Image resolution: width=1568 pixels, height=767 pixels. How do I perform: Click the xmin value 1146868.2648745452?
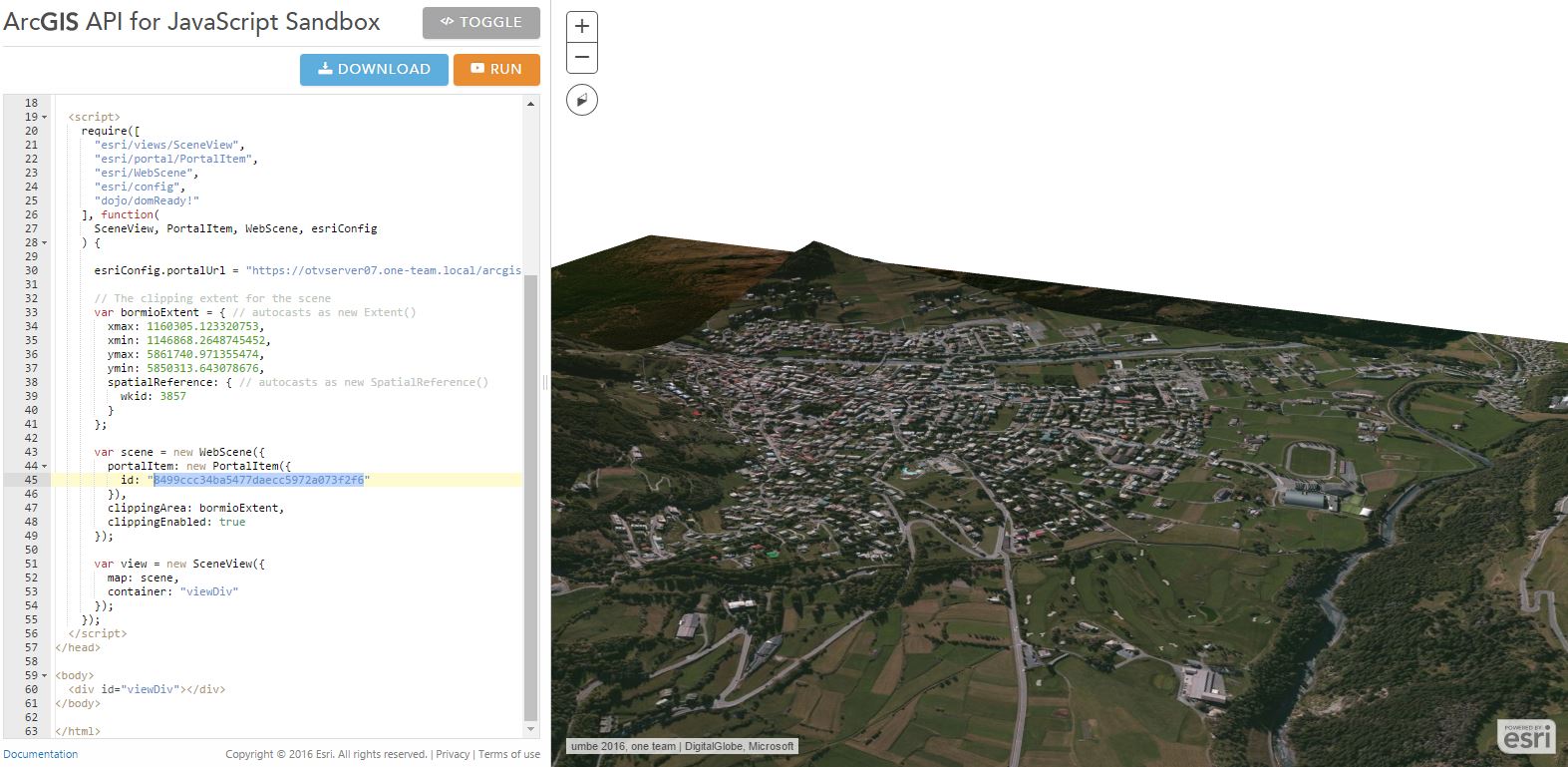(x=206, y=340)
